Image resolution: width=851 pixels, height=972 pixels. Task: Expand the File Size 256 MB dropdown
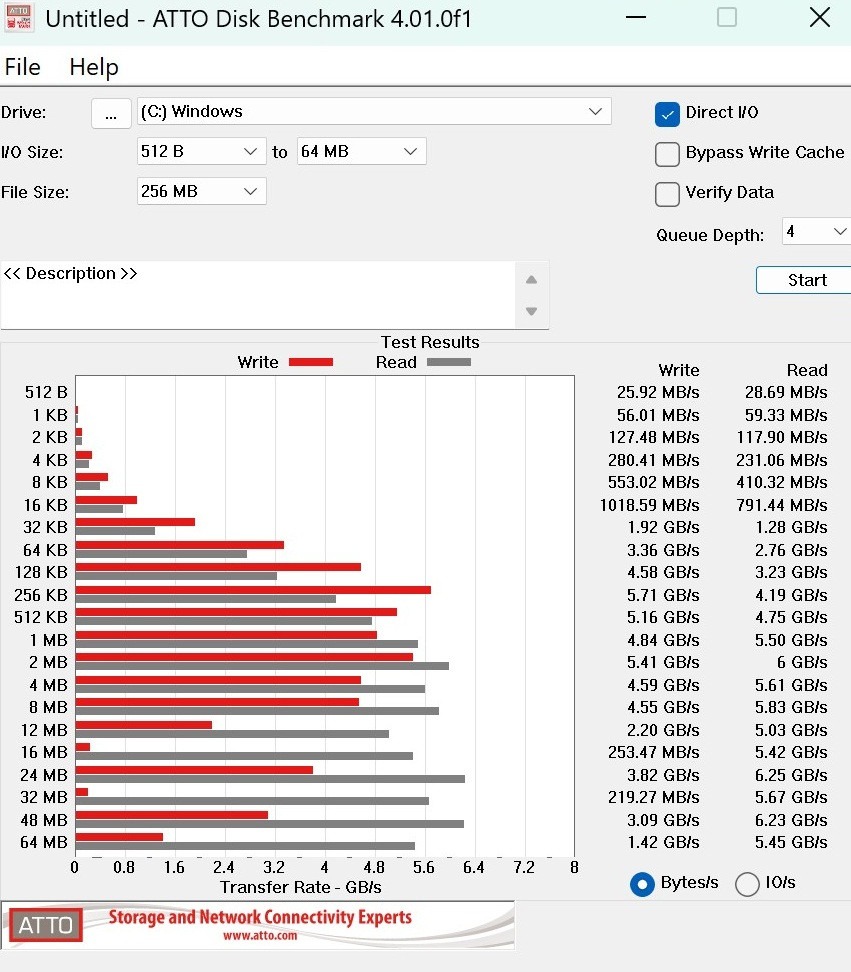(x=201, y=191)
